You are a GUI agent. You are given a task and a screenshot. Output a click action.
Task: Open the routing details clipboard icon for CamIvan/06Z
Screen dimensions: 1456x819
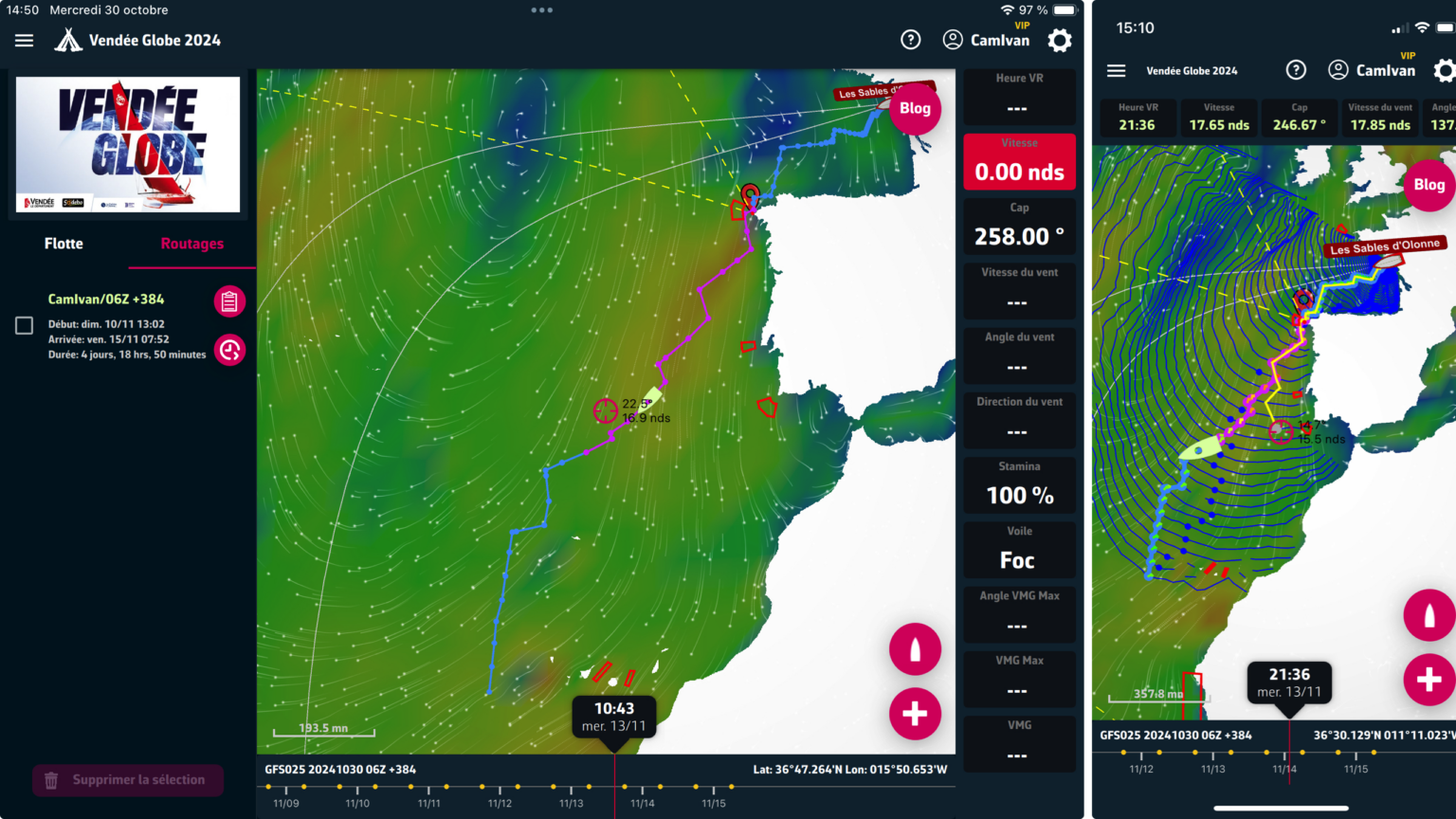pos(229,301)
